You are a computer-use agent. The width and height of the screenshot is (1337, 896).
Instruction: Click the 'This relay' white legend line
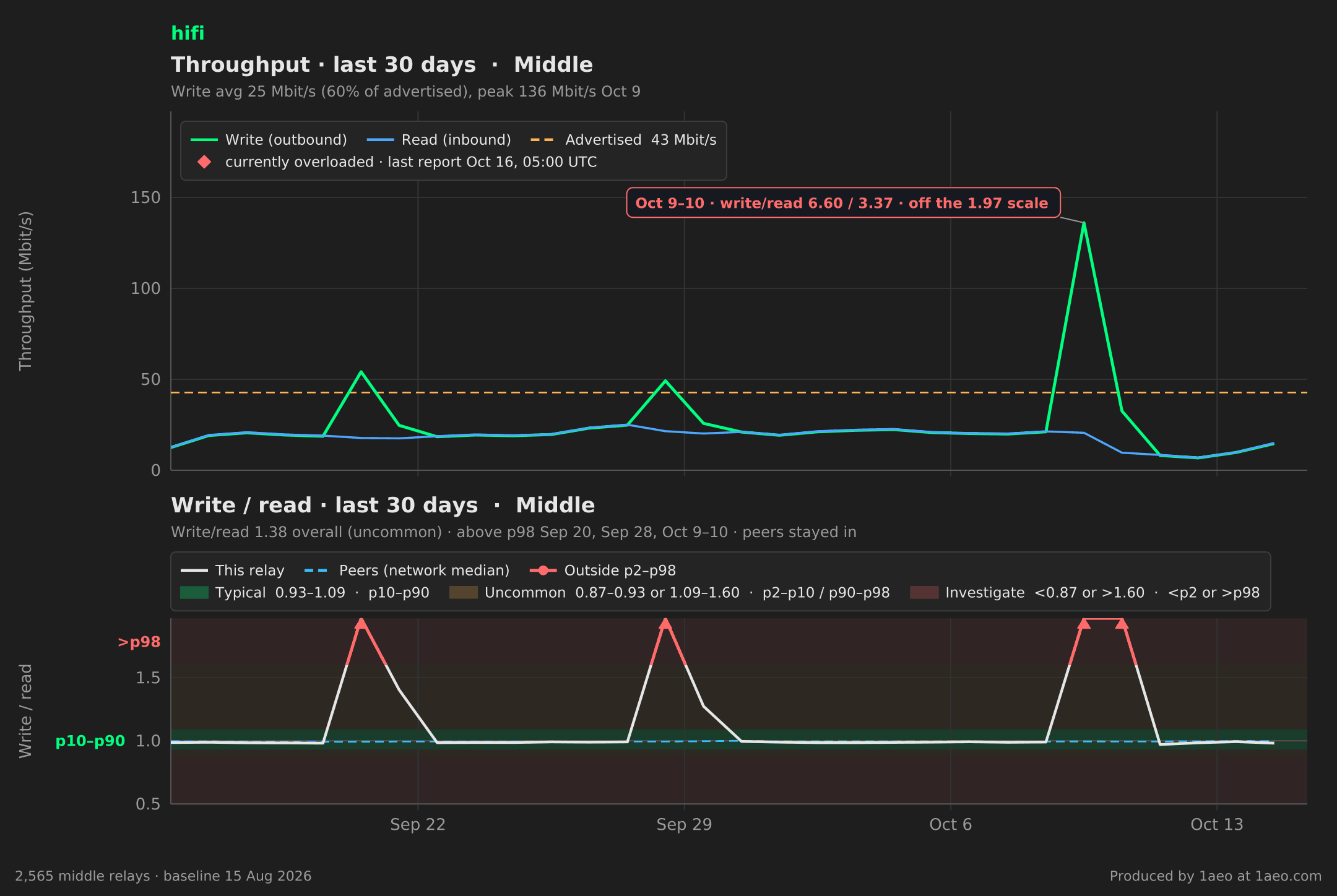pos(194,571)
